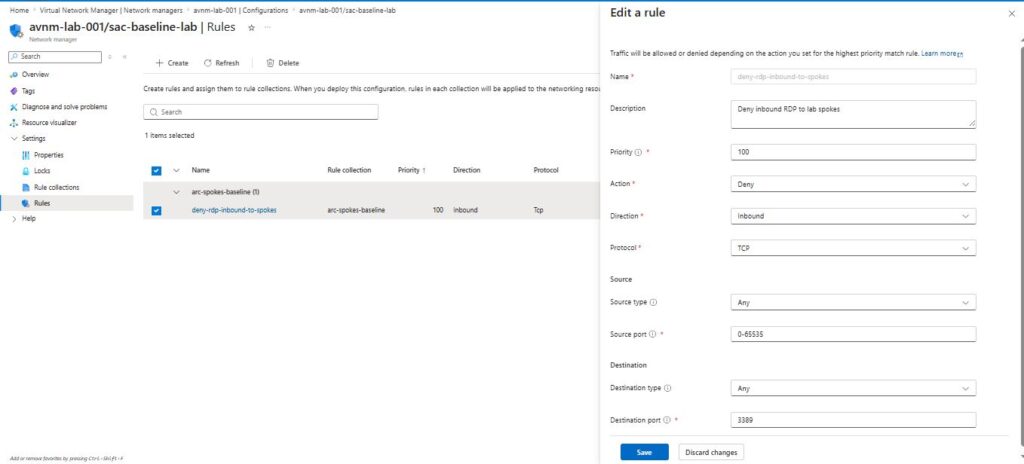Go to avnm-lab-001 Configurations breadcrumb
The width and height of the screenshot is (1024, 464).
[240, 10]
